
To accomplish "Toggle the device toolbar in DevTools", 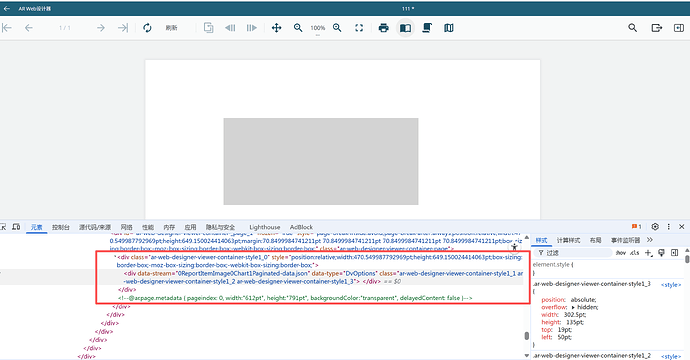I will (x=16, y=227).
